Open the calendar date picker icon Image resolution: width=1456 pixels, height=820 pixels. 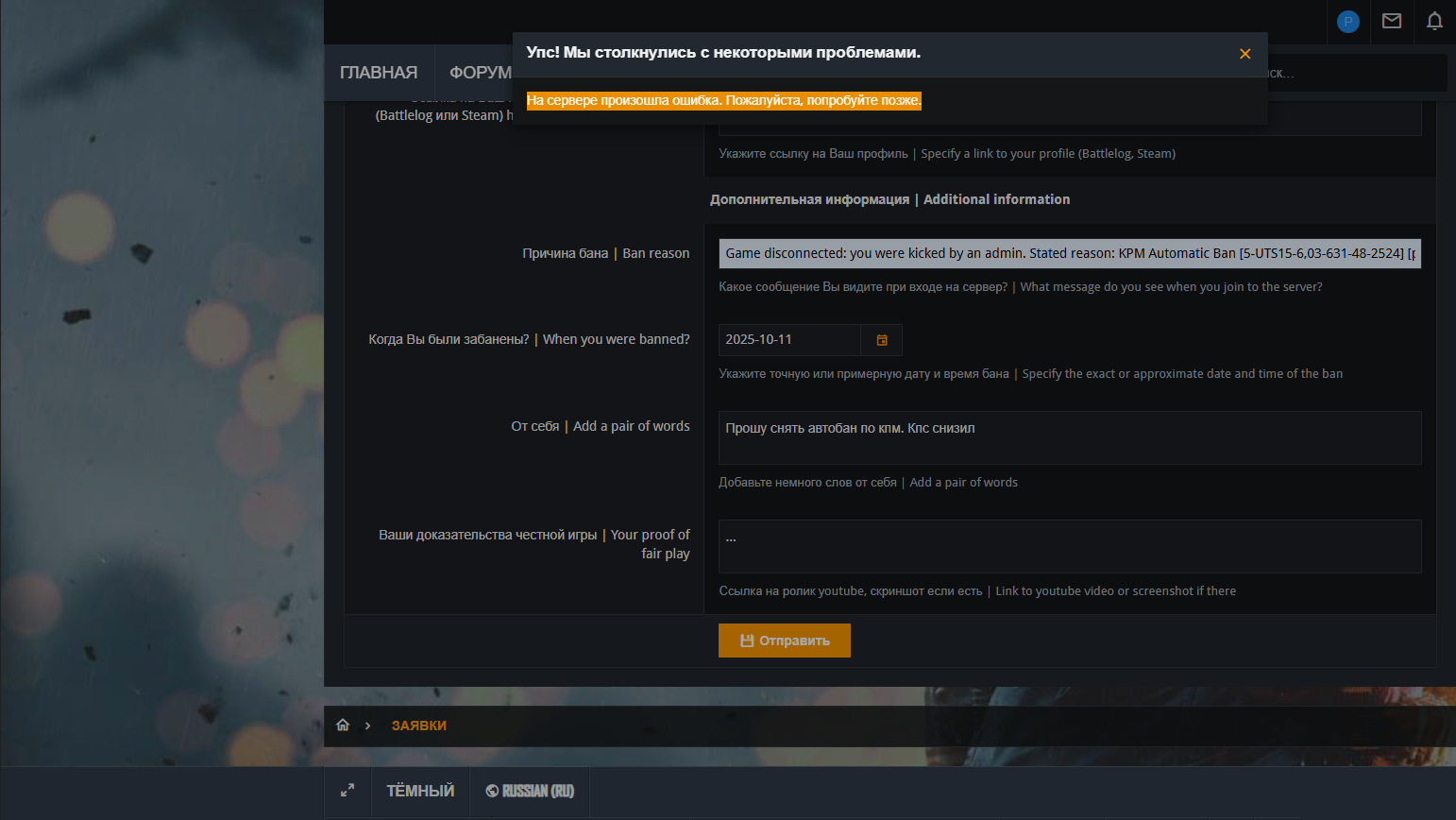tap(882, 340)
